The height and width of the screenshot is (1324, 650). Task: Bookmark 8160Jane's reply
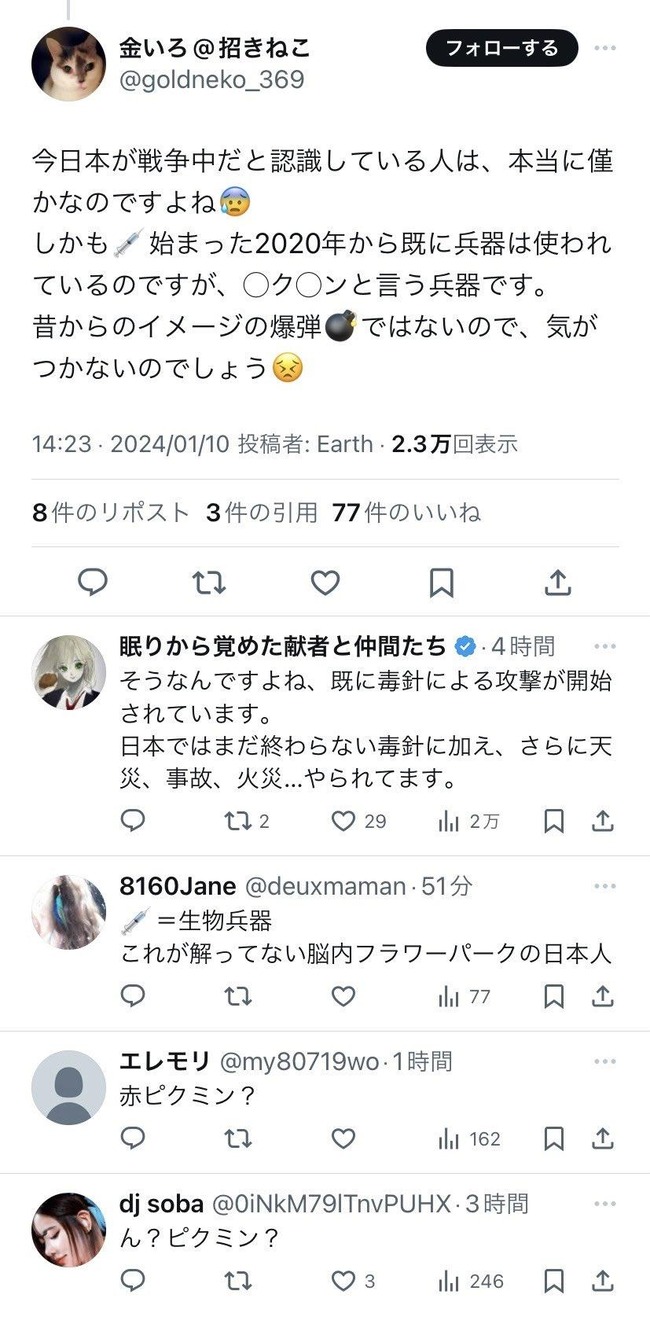[x=553, y=996]
